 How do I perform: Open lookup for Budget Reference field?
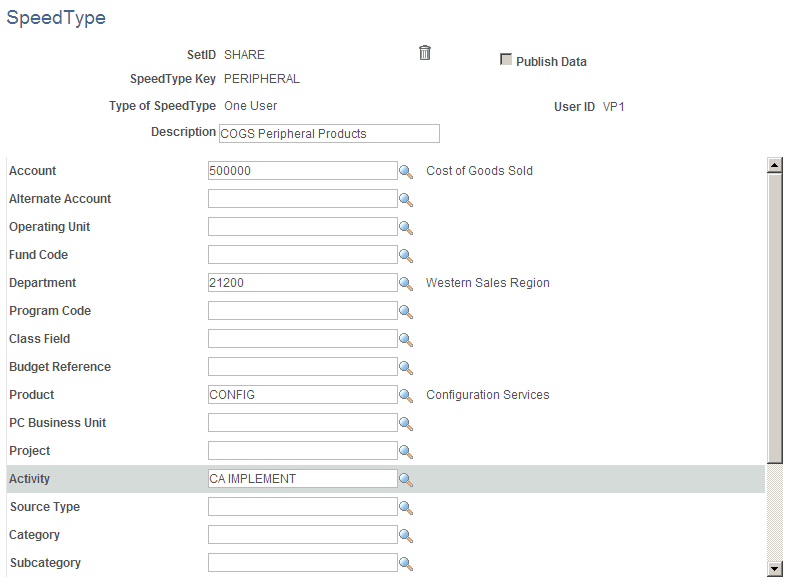[x=406, y=368]
